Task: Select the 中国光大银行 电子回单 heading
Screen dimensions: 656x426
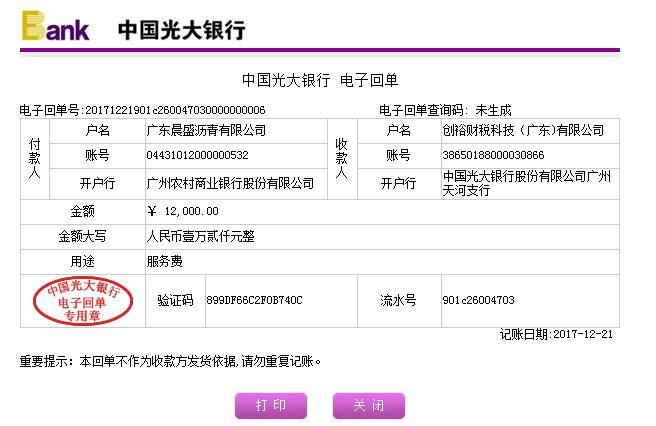Action: tap(320, 80)
